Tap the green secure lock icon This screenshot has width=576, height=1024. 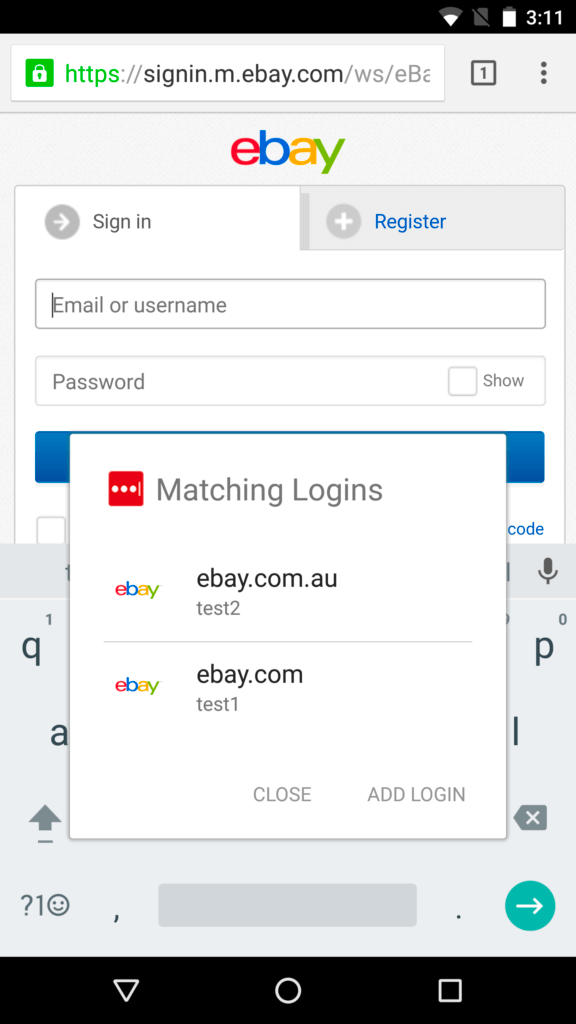39,73
